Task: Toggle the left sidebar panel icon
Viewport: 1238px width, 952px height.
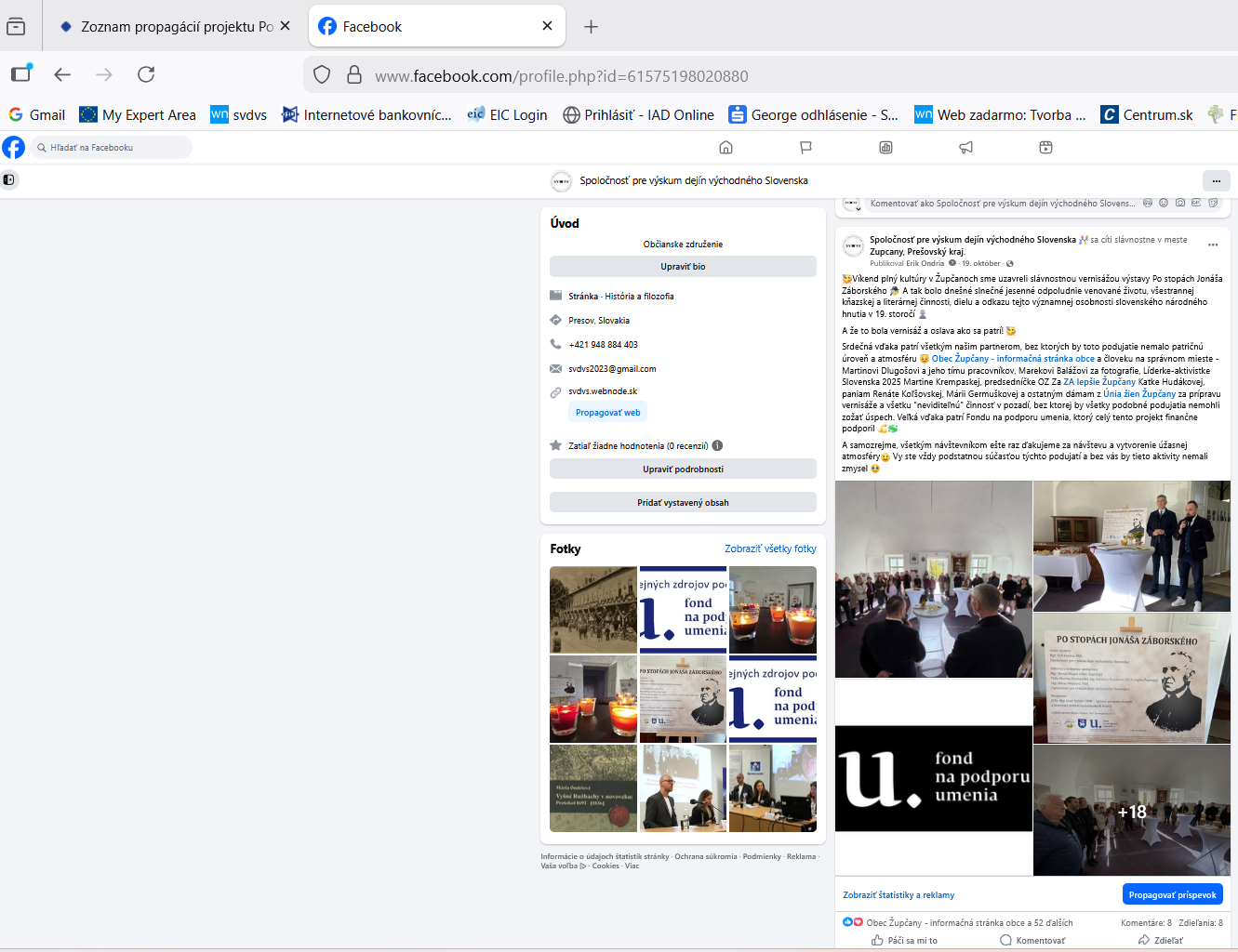Action: pos(9,180)
